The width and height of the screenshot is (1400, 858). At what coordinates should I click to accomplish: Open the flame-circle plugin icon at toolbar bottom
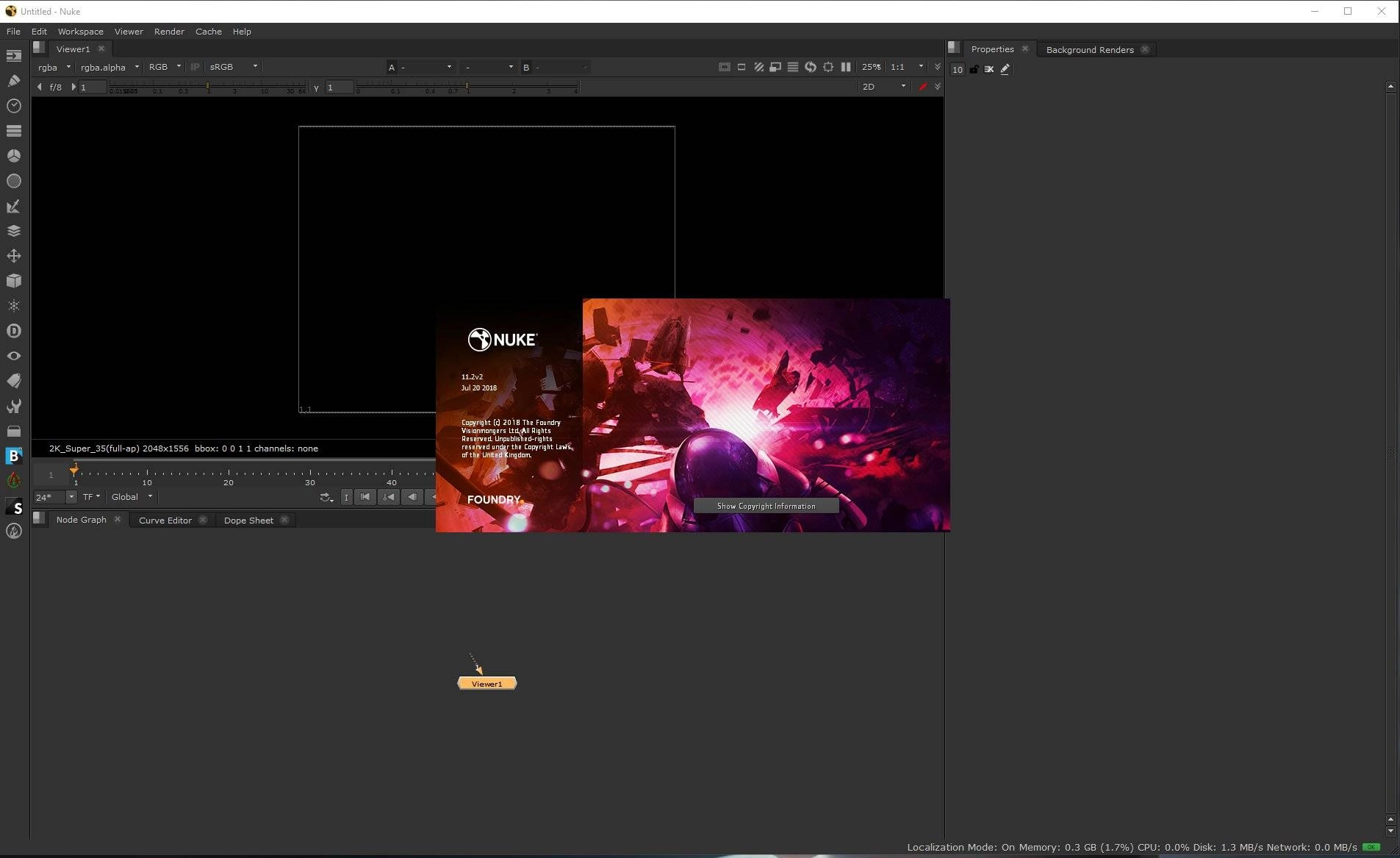(x=14, y=532)
